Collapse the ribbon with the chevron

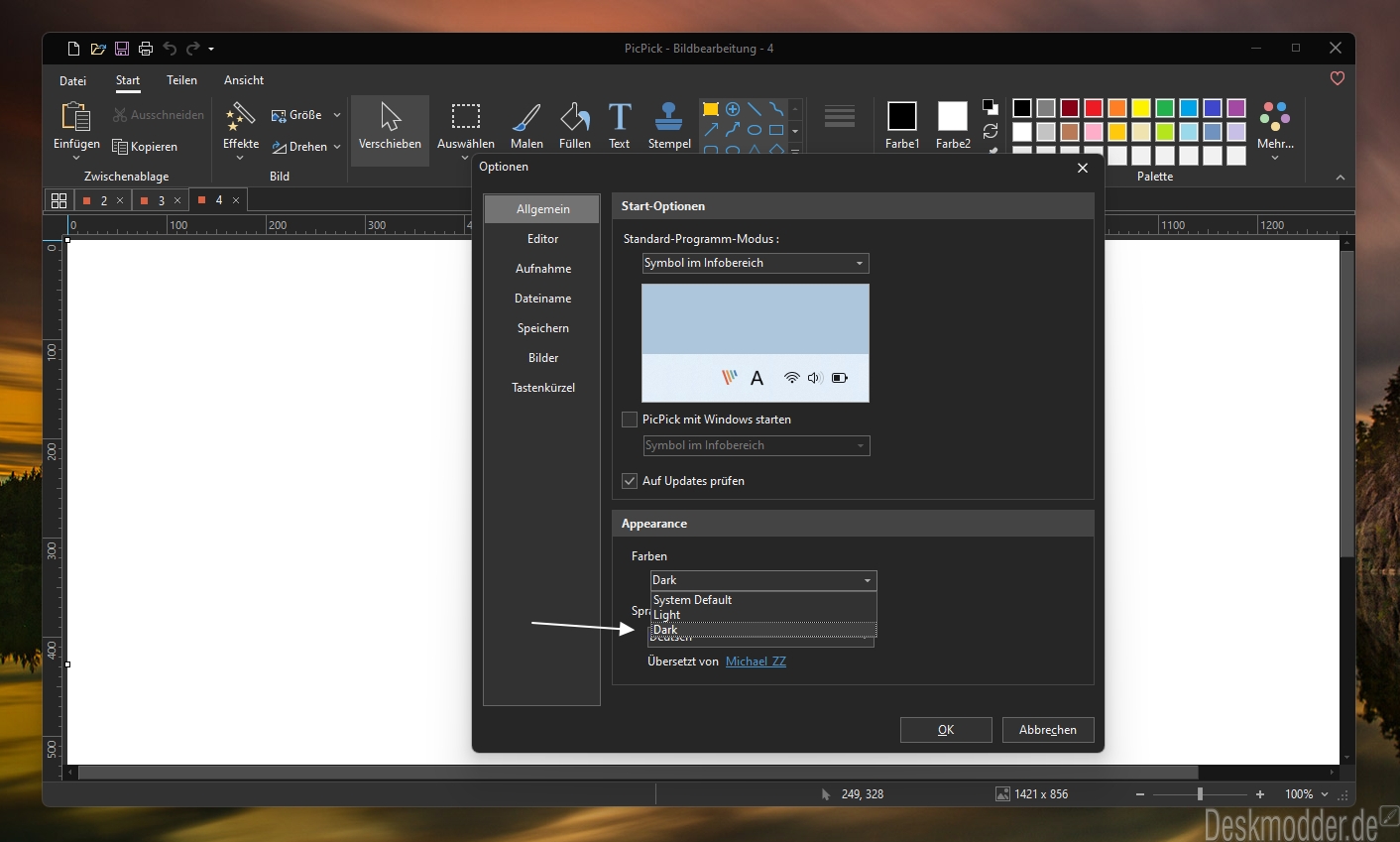1341,178
